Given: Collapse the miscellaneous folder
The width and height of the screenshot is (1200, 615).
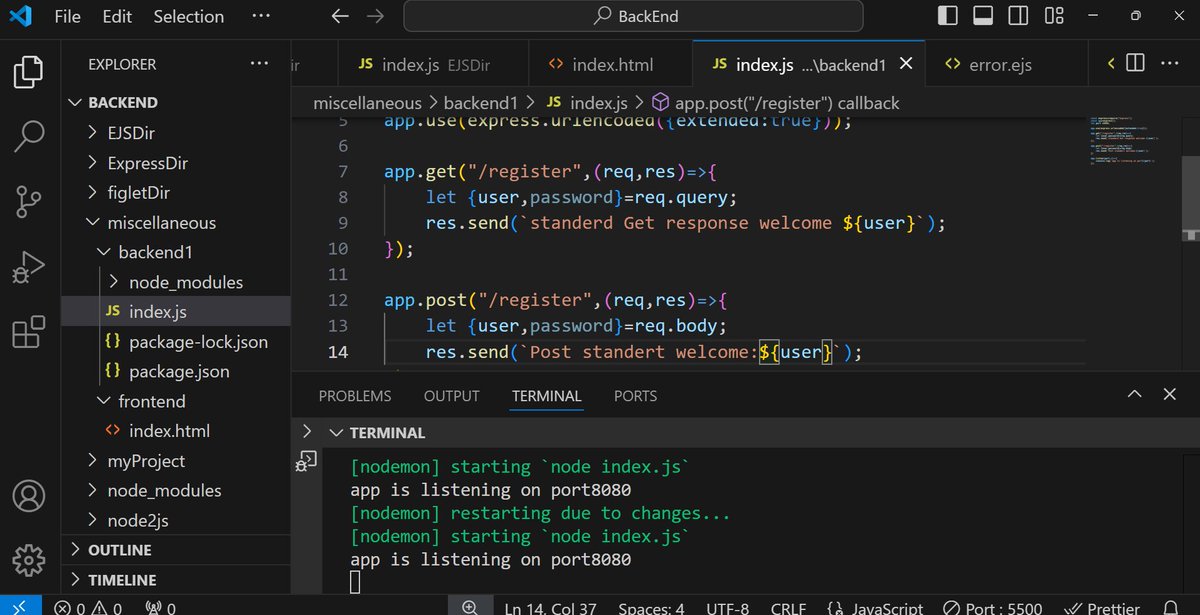Looking at the screenshot, I should (x=176, y=222).
